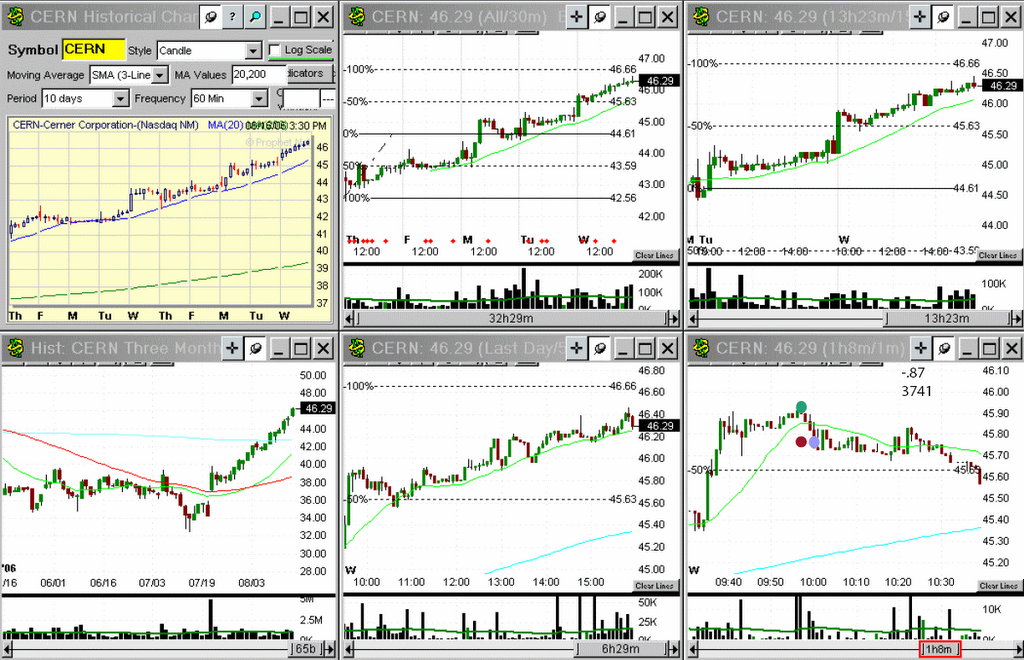Viewport: 1024px width, 660px height.
Task: Click the 46.29 price tag in Last Day chart
Action: click(x=659, y=426)
